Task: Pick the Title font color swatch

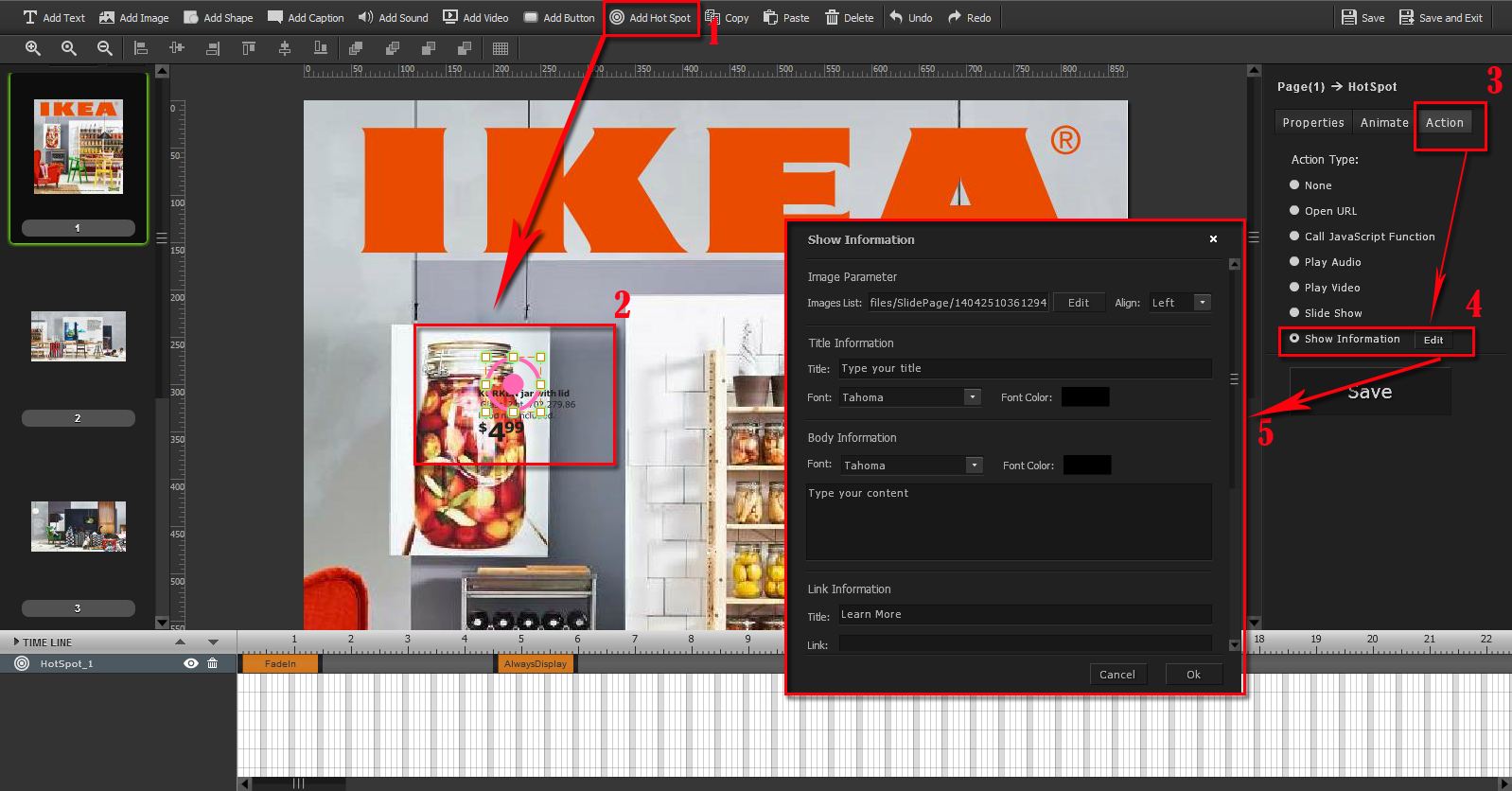Action: (x=1085, y=397)
